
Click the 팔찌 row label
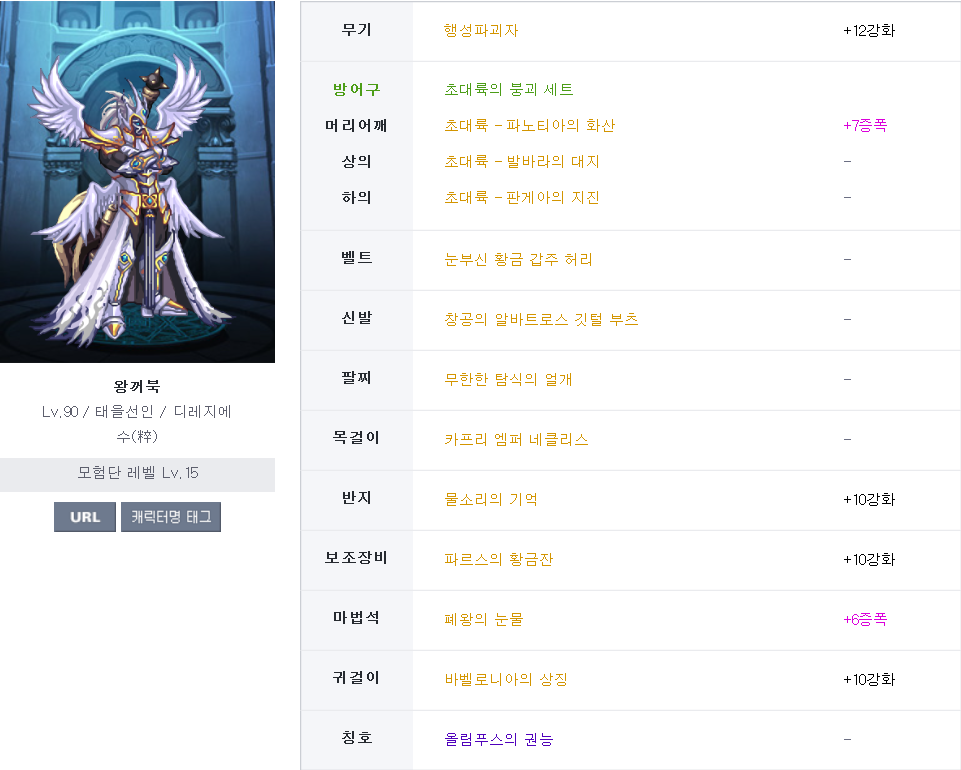357,378
